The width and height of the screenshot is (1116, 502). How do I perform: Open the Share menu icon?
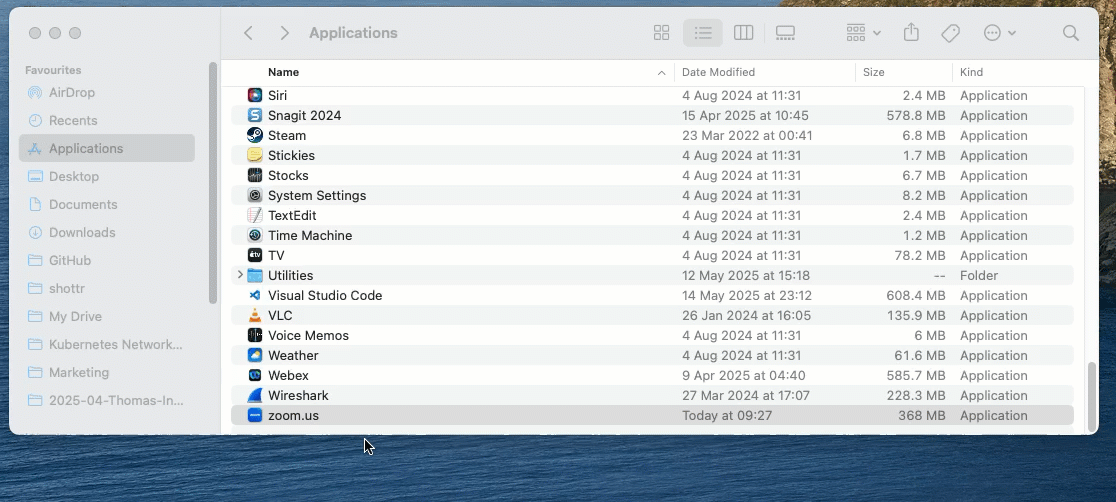pos(911,33)
